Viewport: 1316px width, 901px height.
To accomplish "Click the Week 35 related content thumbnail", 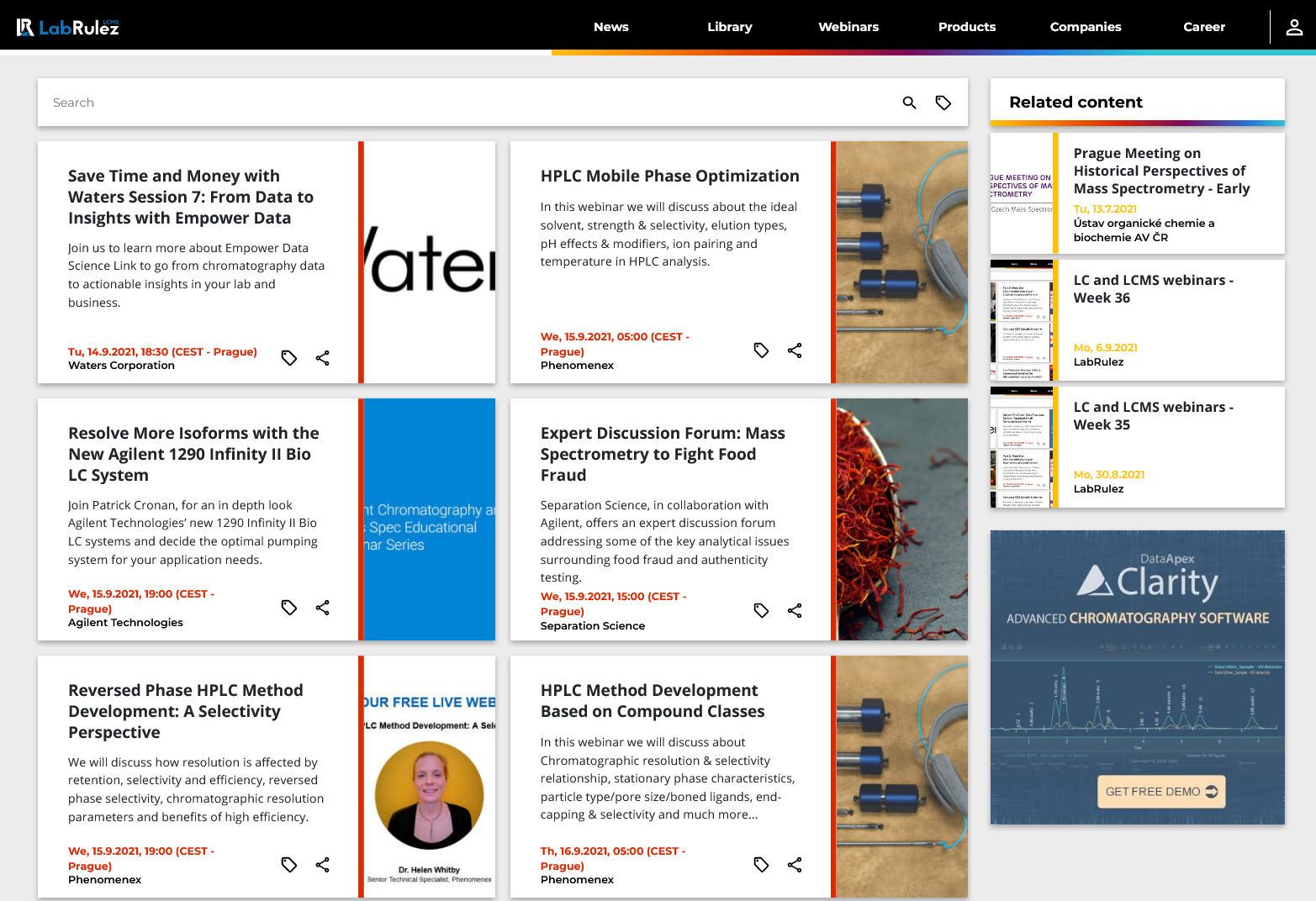I will tap(1022, 447).
